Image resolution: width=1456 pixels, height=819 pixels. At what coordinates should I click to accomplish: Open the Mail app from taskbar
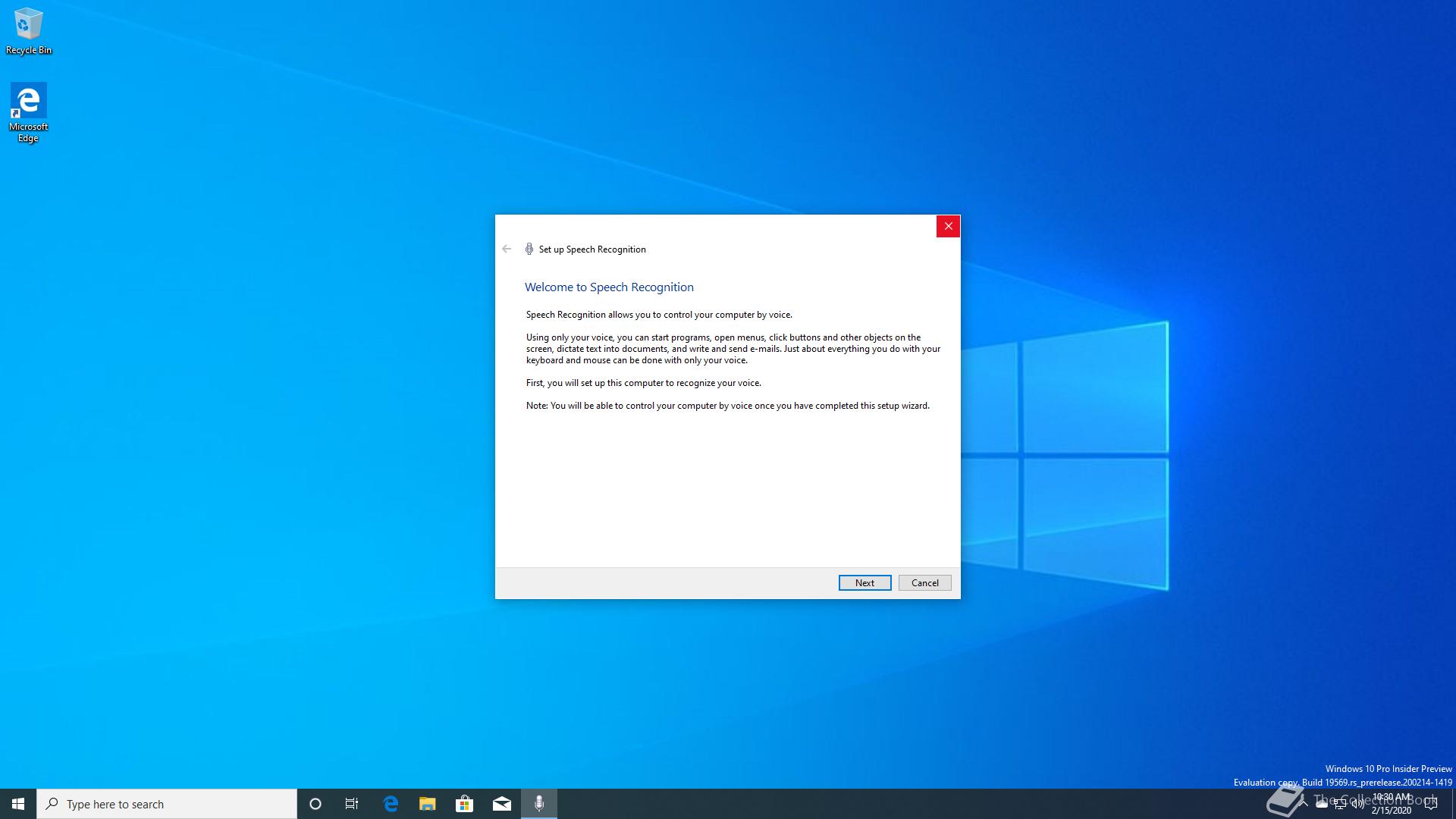pos(502,804)
